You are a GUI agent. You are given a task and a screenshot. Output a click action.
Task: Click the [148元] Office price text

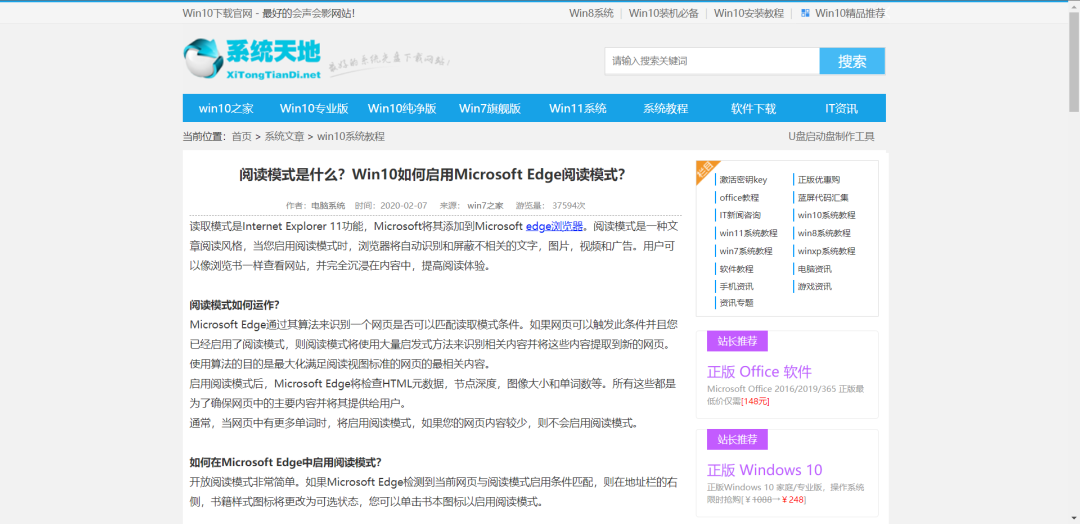755,401
